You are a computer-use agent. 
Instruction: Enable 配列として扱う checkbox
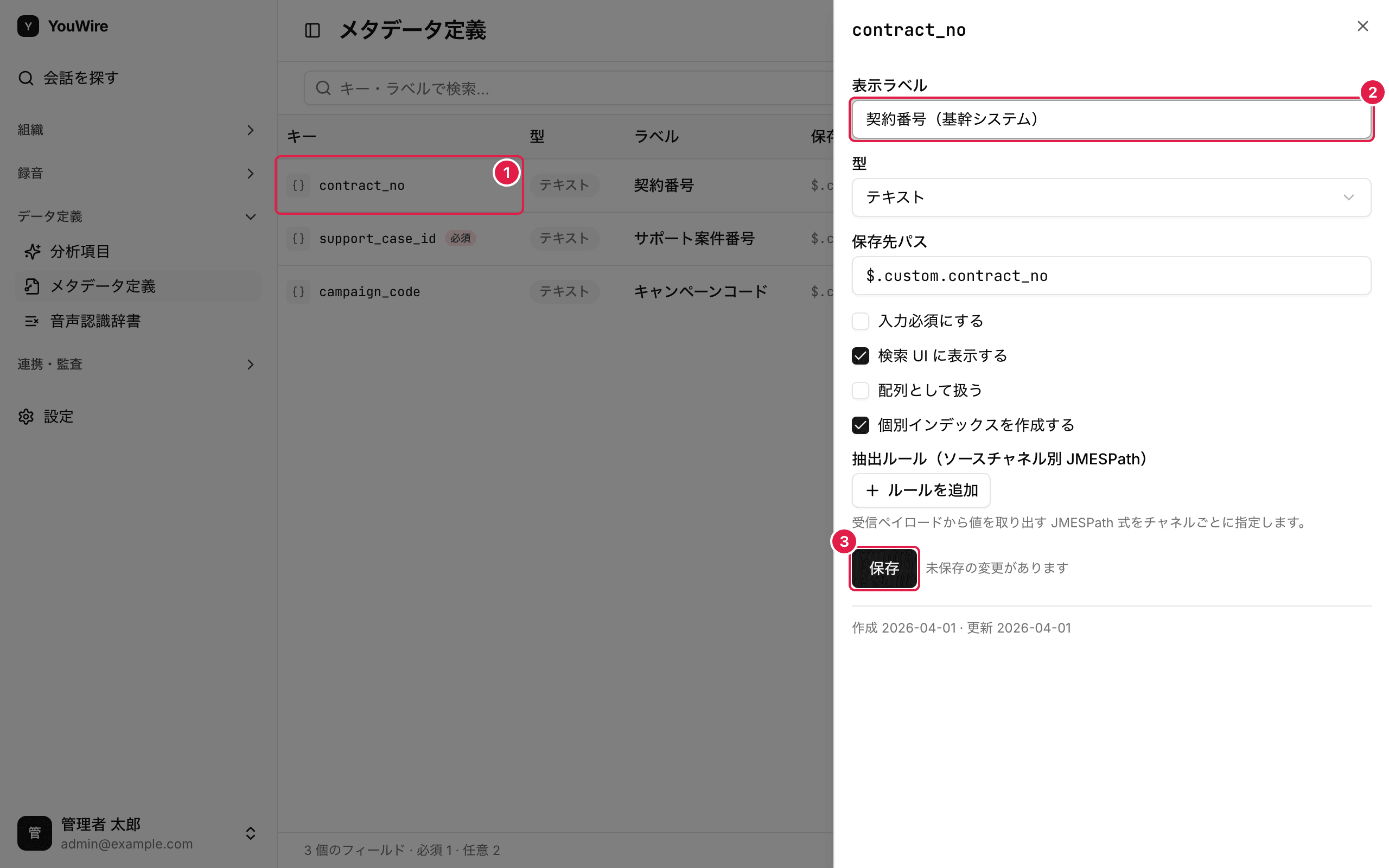[861, 391]
